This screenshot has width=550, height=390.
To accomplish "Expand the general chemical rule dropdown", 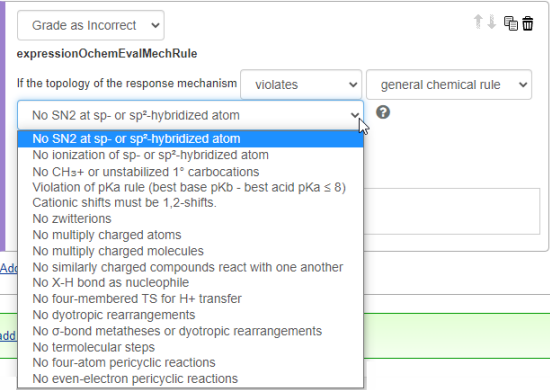I will pos(449,85).
